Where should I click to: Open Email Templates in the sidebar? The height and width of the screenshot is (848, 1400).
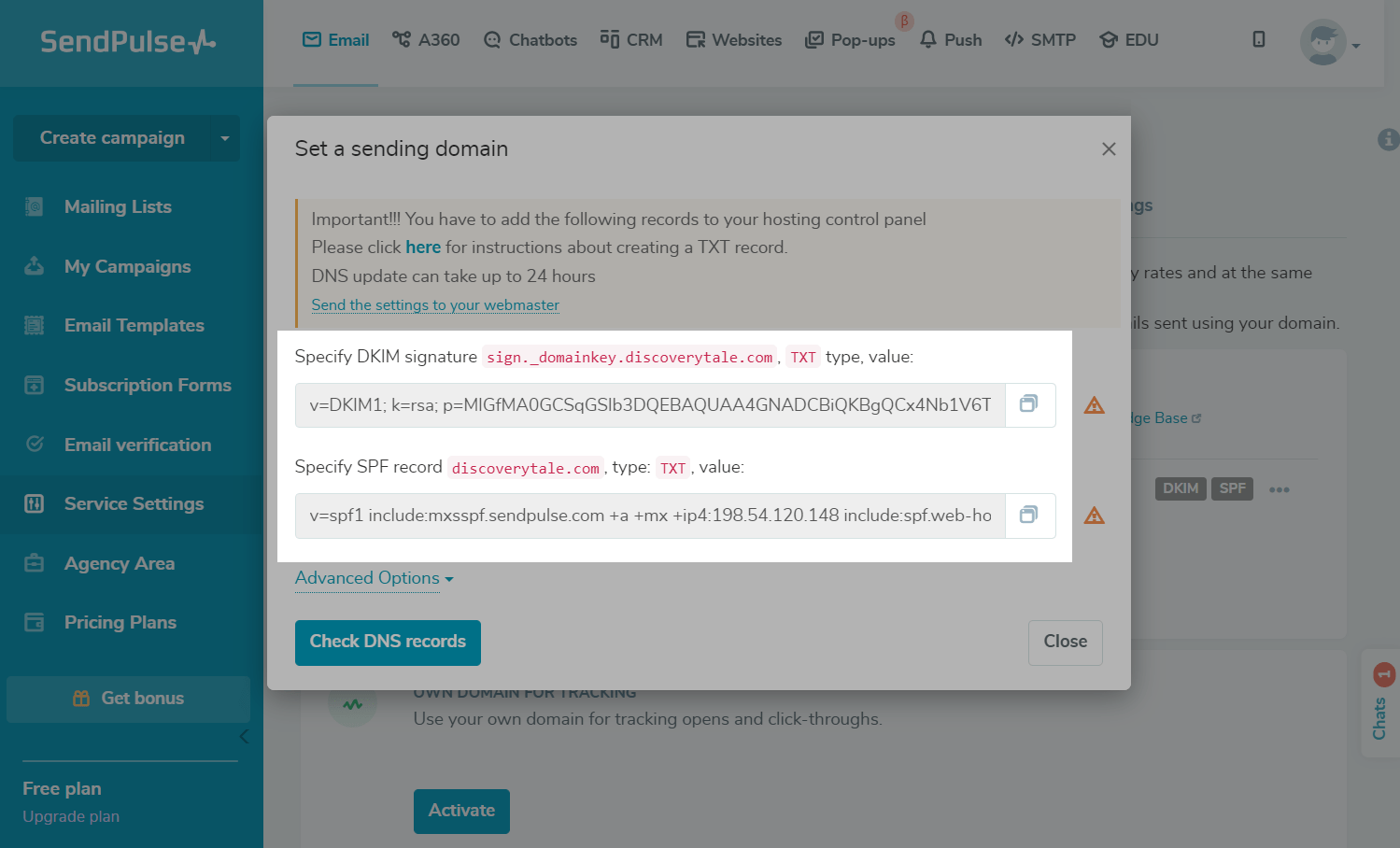[134, 325]
